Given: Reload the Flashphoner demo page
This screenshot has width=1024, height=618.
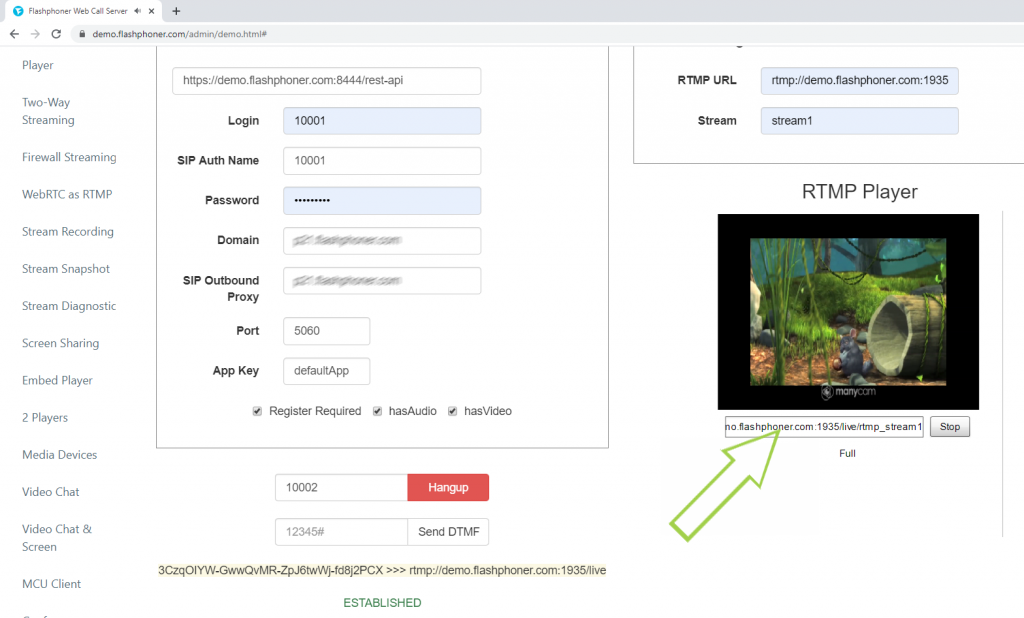Looking at the screenshot, I should (56, 34).
